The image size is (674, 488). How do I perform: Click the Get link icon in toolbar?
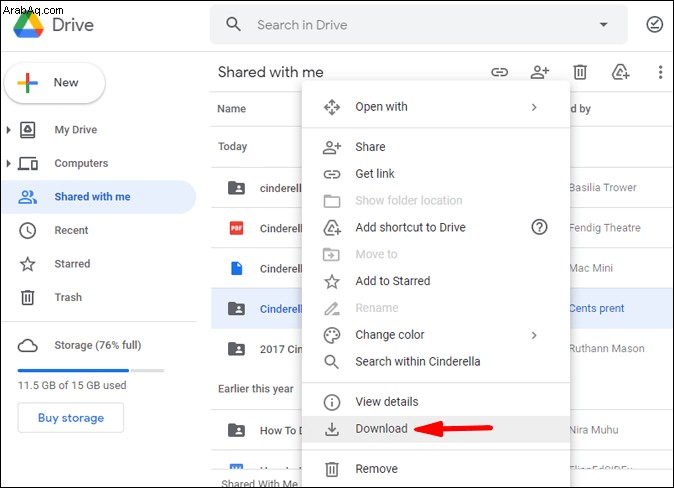click(499, 72)
